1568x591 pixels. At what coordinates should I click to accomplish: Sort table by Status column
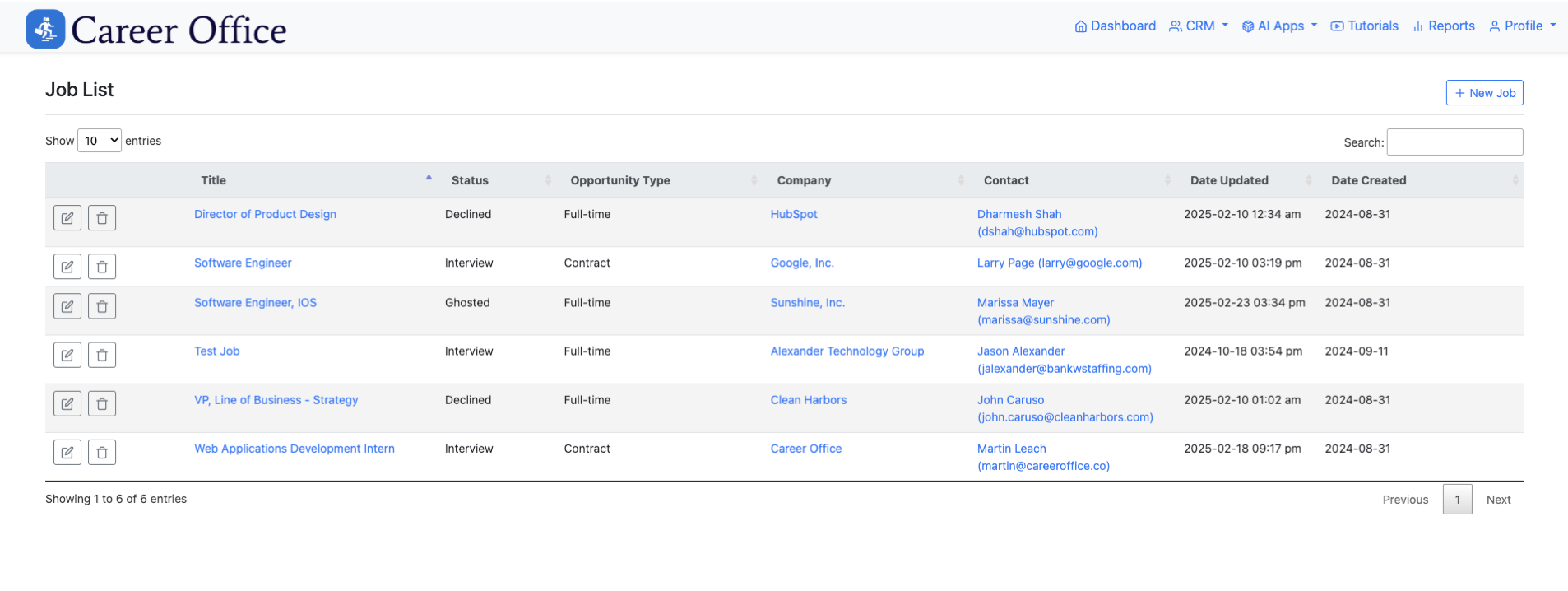(470, 180)
